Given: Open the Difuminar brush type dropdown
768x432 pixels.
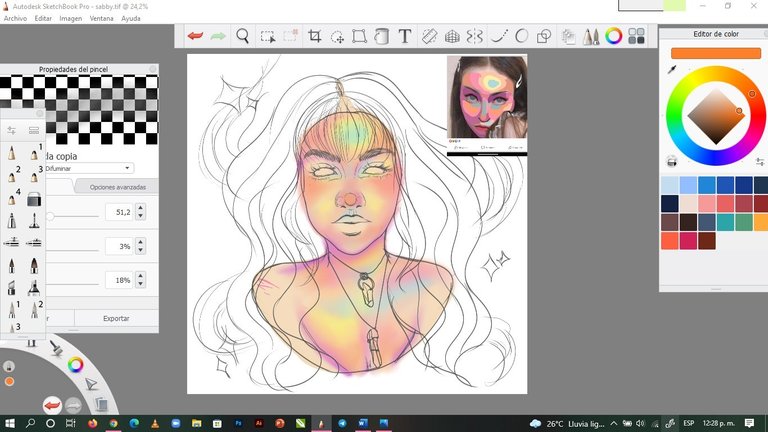Looking at the screenshot, I should [90, 168].
